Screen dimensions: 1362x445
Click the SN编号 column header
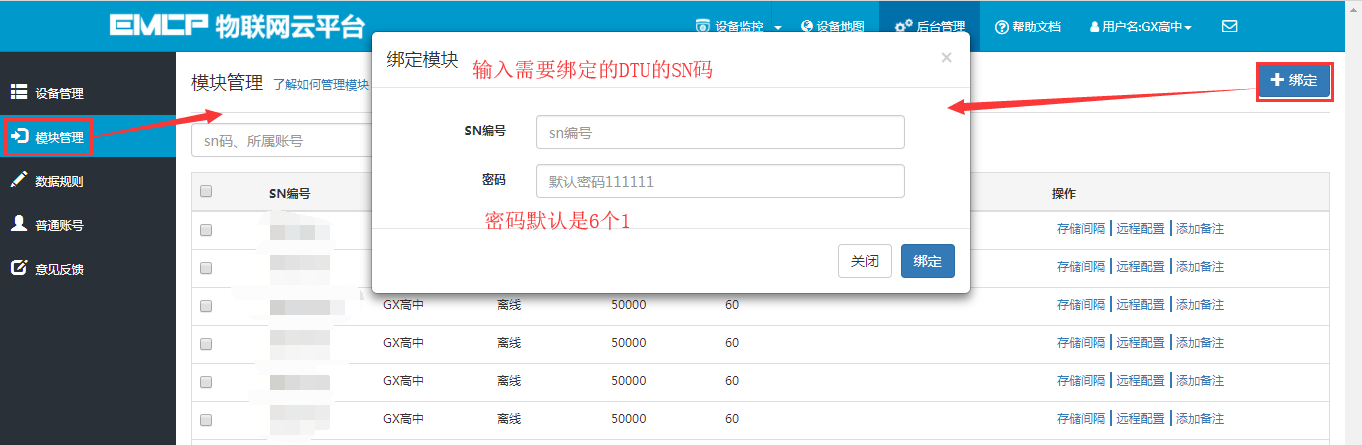point(289,193)
